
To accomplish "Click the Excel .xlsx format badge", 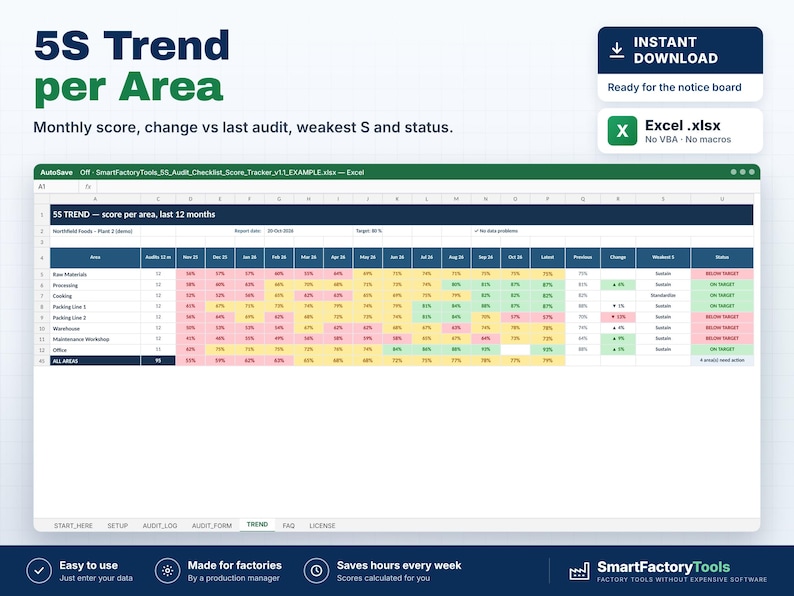I will click(680, 131).
